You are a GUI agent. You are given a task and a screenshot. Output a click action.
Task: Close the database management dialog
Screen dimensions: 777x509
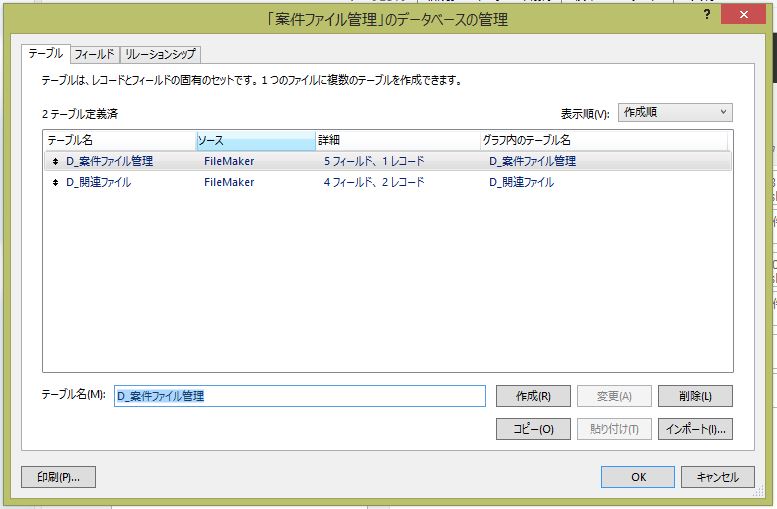[x=744, y=15]
